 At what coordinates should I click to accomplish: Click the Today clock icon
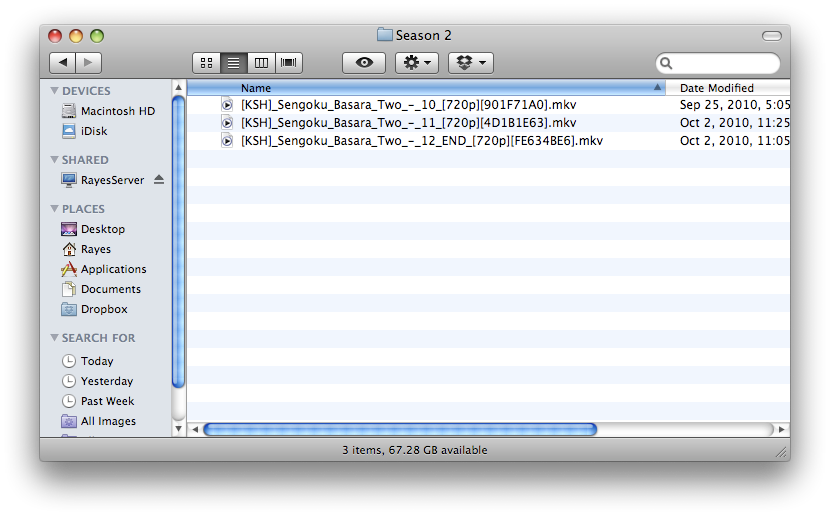click(x=69, y=361)
